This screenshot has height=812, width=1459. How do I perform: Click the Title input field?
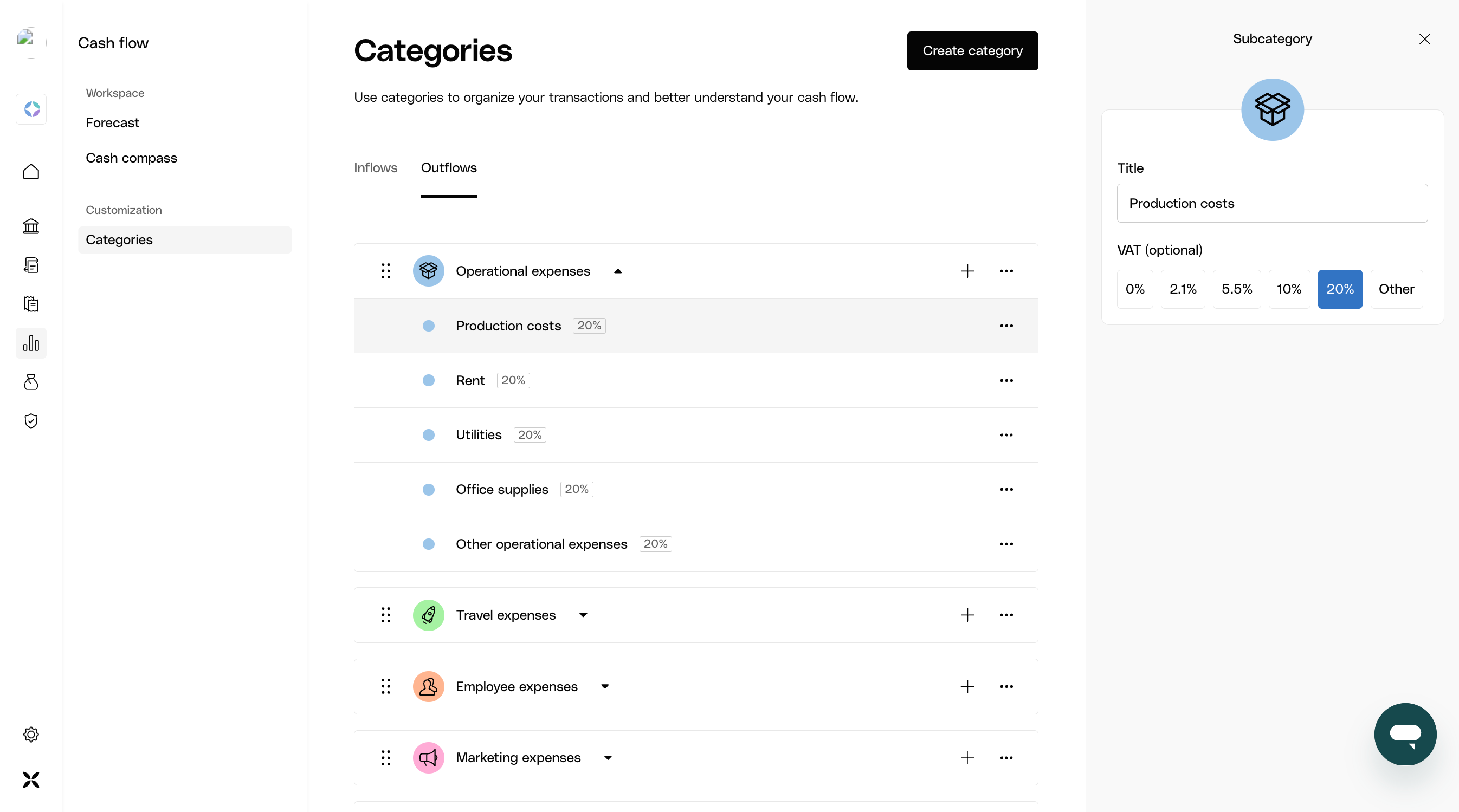1271,203
